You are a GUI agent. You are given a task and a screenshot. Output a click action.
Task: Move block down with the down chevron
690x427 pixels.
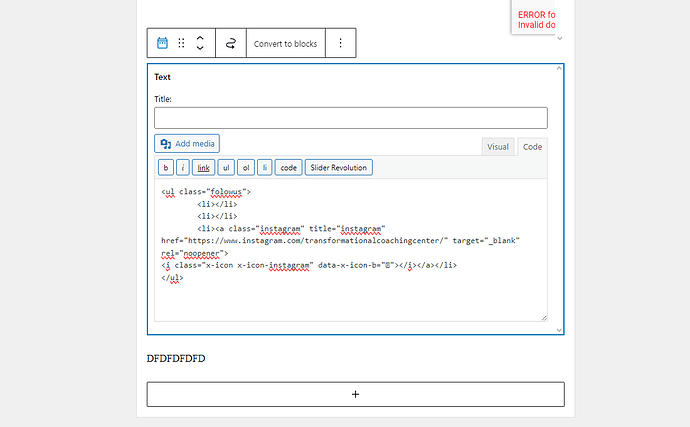pos(200,48)
